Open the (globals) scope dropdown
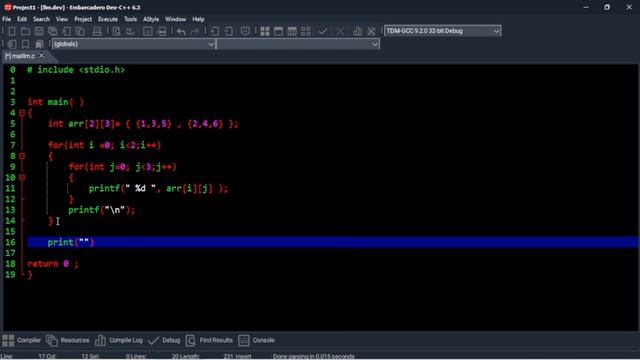 point(133,44)
